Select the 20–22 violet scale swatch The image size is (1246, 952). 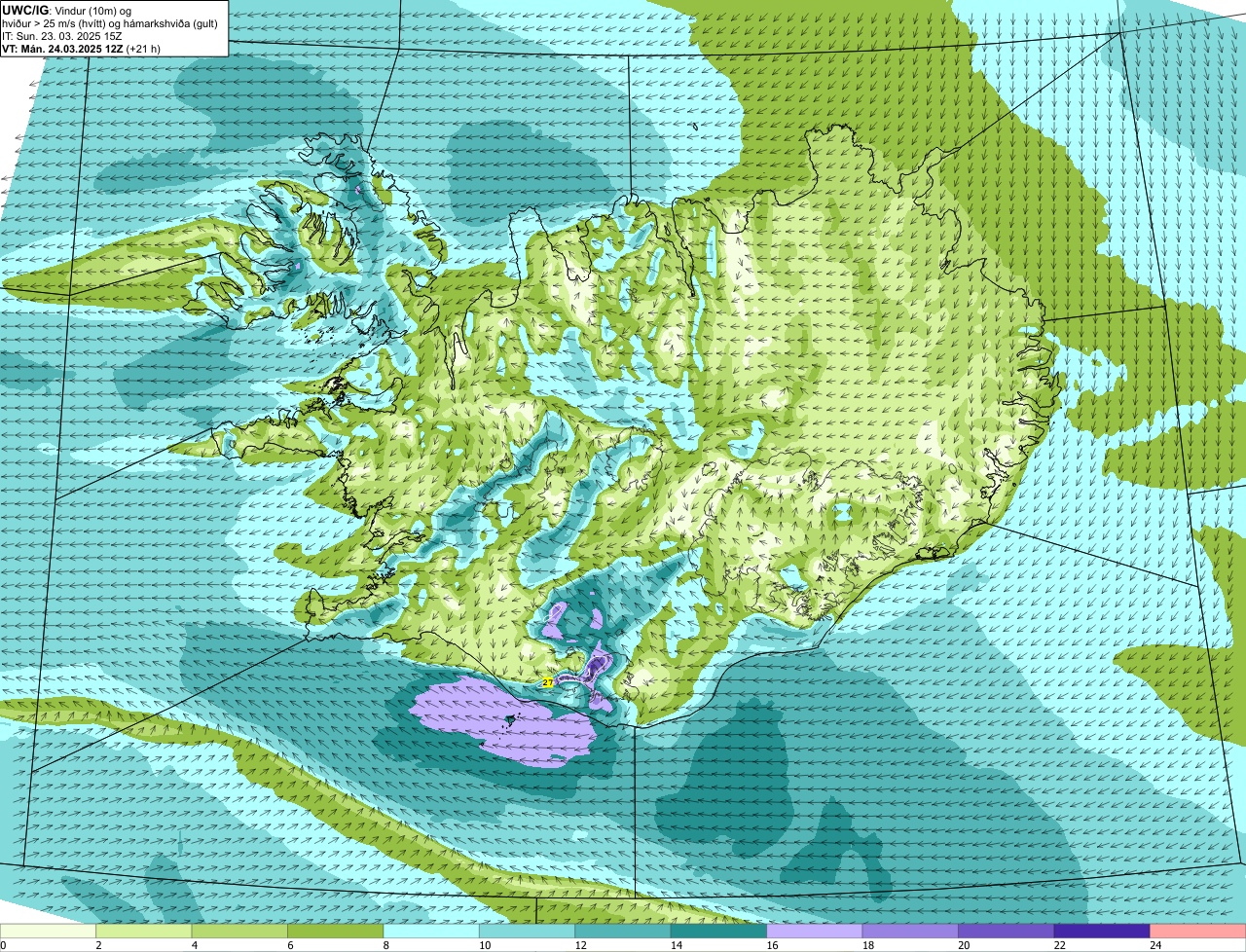coord(1007,931)
